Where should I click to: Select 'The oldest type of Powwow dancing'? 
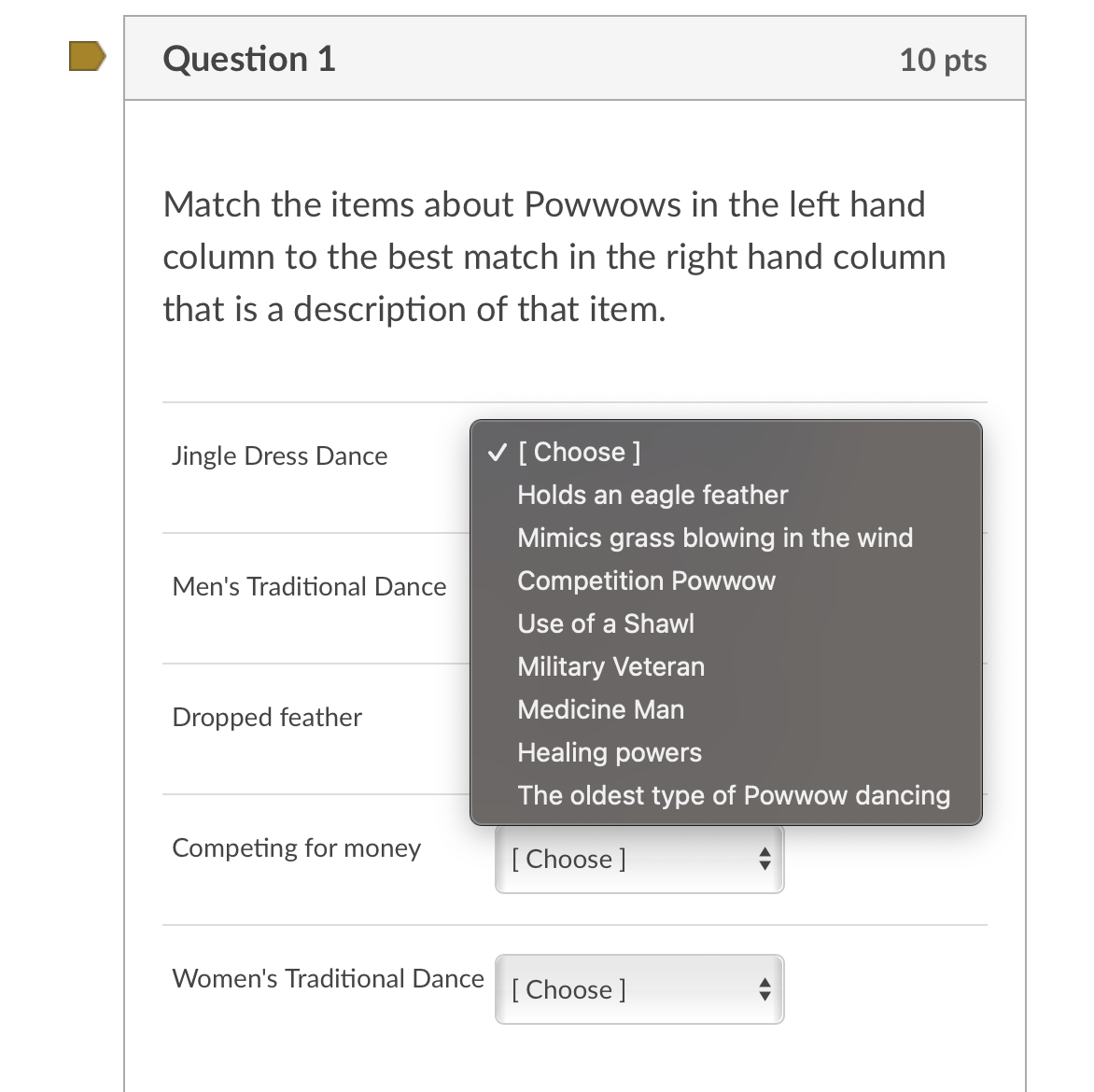point(734,795)
